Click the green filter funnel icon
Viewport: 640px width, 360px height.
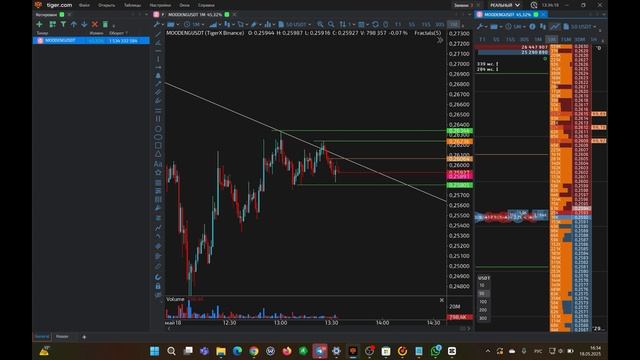(63, 24)
